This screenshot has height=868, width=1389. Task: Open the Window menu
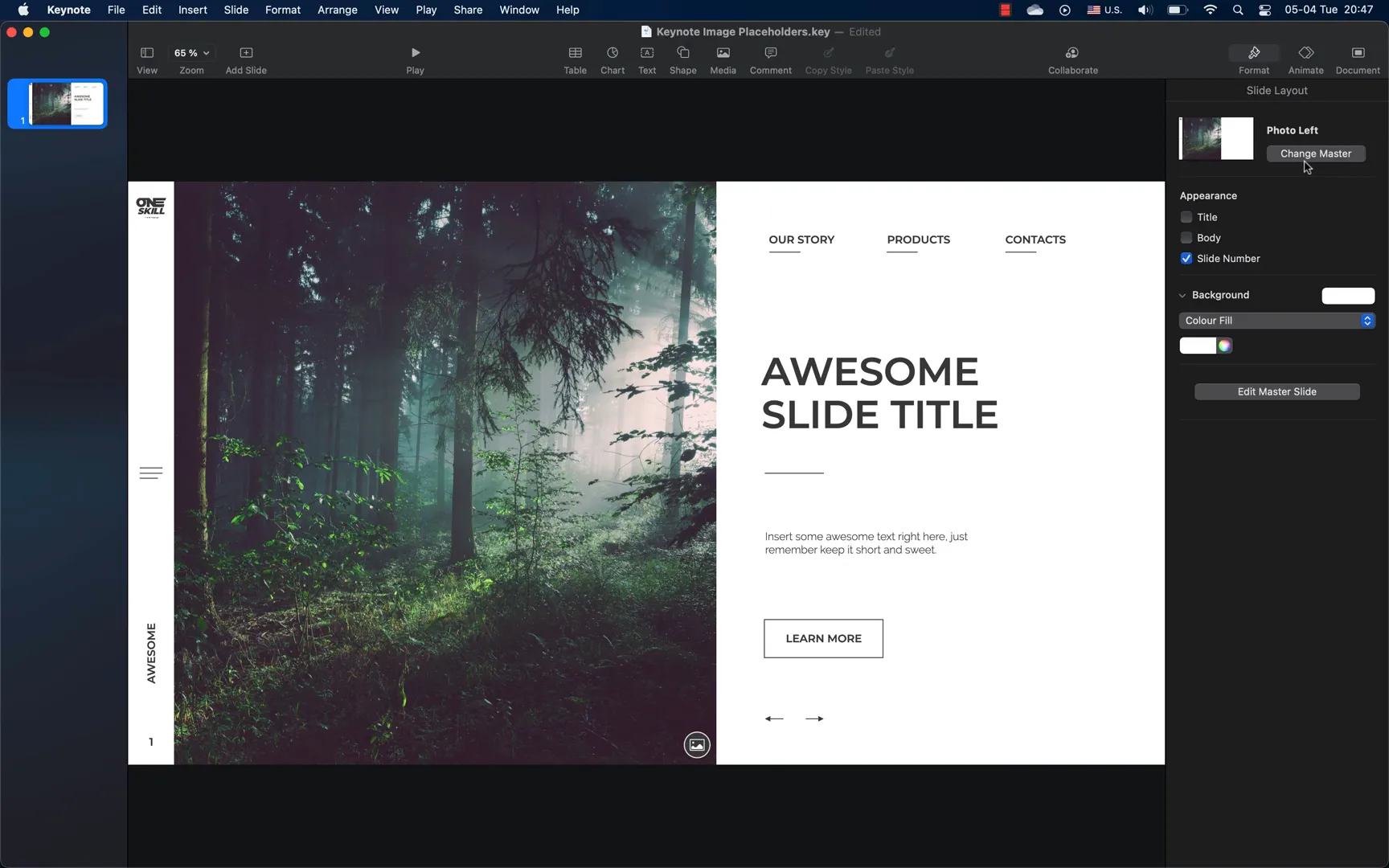[519, 10]
